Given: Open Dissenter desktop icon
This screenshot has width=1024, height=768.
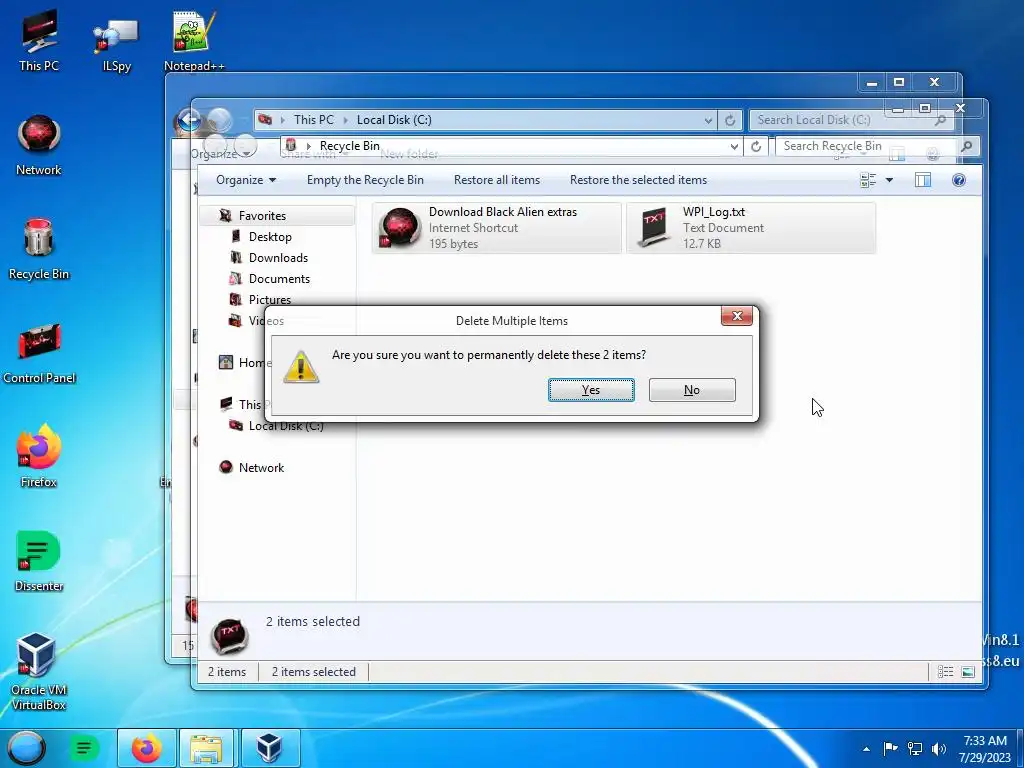Looking at the screenshot, I should tap(39, 561).
